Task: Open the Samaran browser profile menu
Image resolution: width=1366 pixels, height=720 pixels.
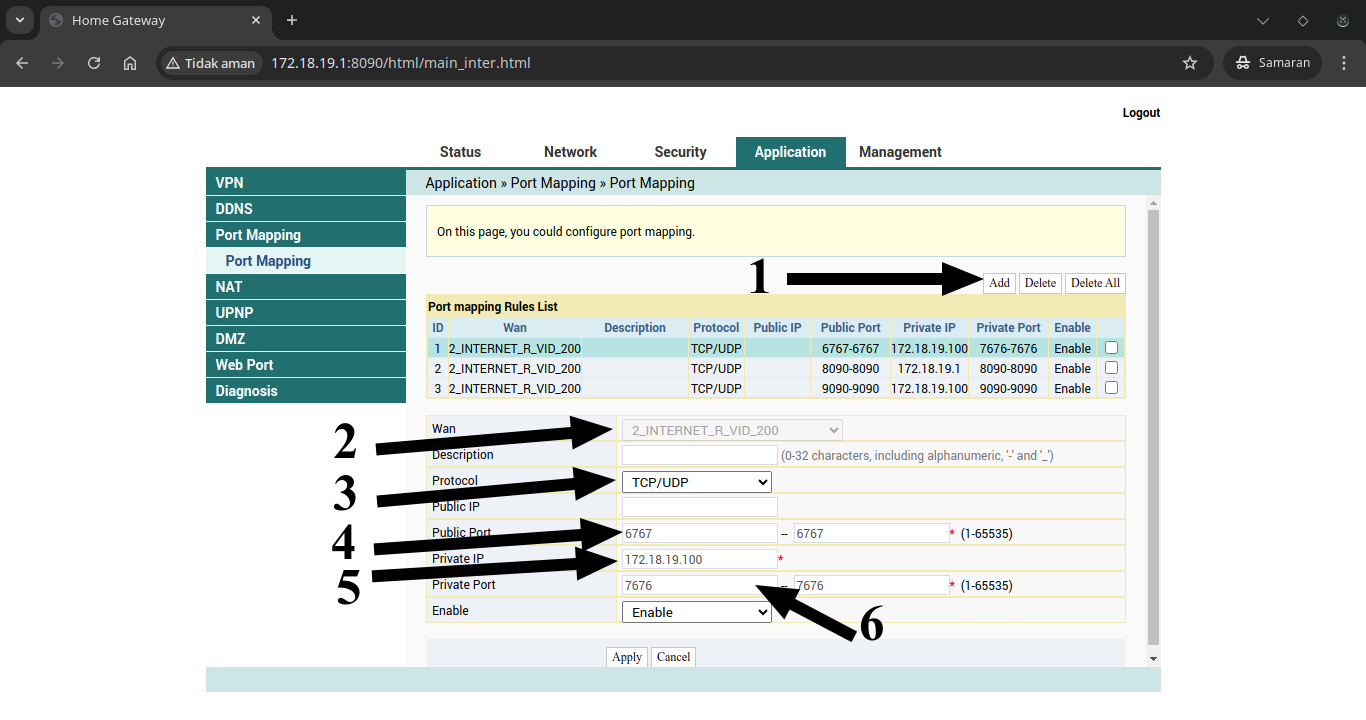Action: pos(1271,62)
